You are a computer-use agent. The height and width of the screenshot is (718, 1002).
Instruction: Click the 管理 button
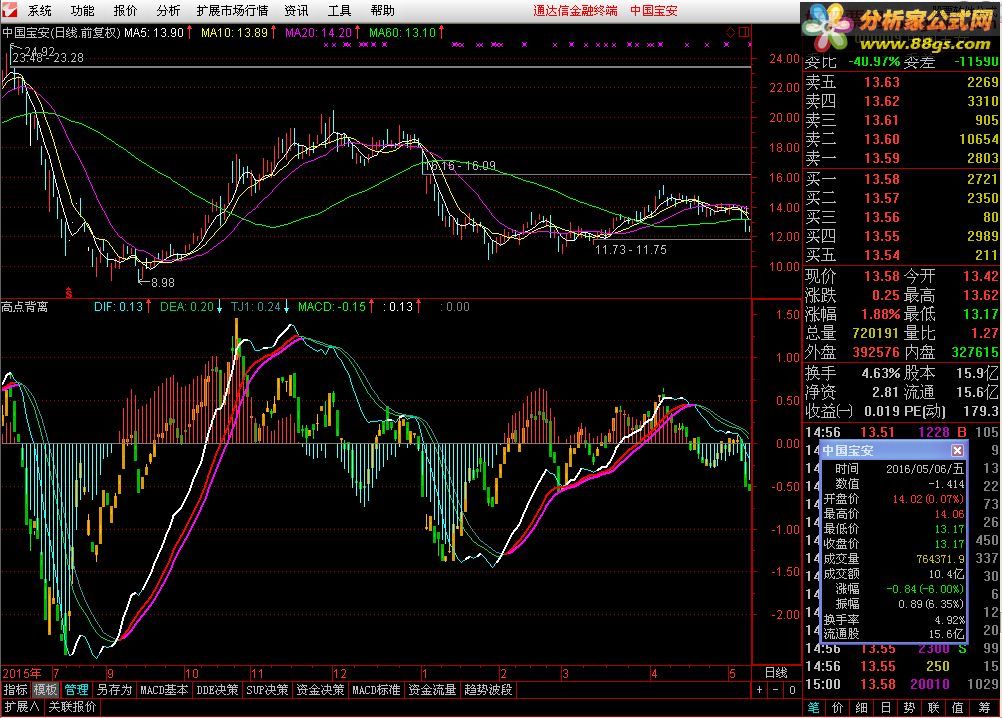[77, 690]
